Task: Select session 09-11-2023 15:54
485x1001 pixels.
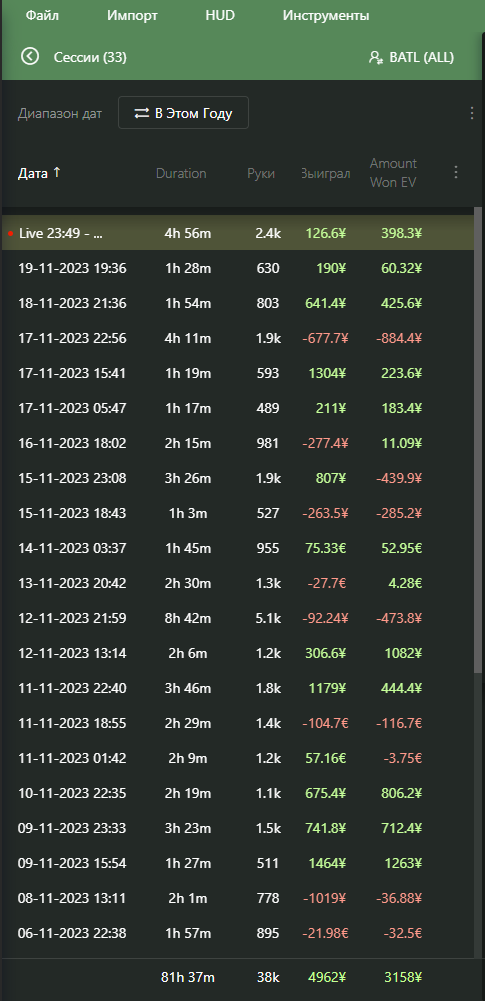Action: [x=237, y=863]
